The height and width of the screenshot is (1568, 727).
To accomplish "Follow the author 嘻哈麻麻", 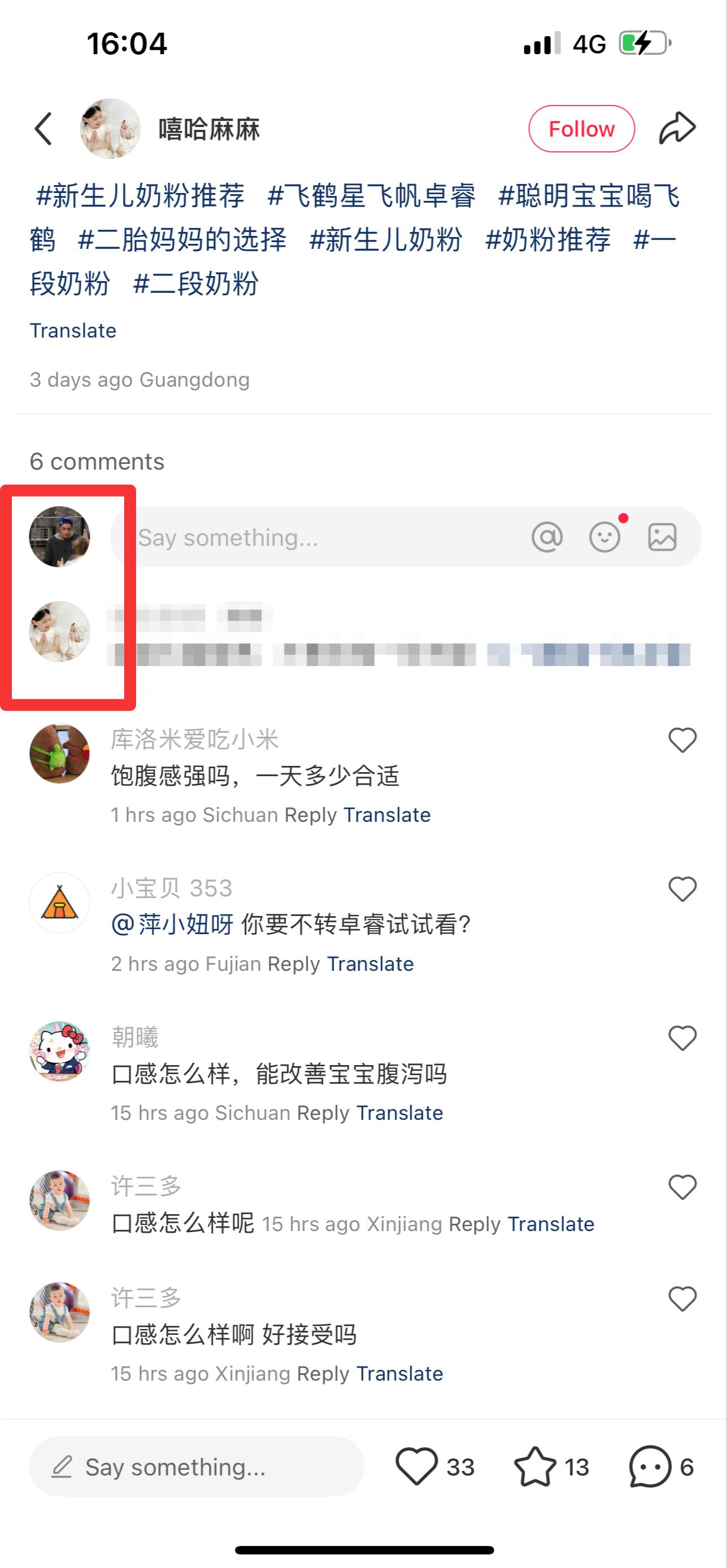I will pos(581,129).
